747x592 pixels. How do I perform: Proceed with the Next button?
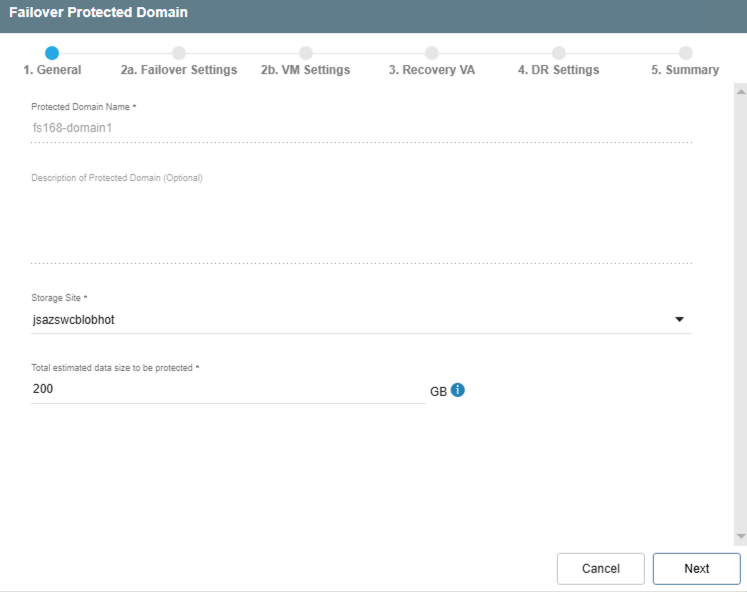point(696,568)
